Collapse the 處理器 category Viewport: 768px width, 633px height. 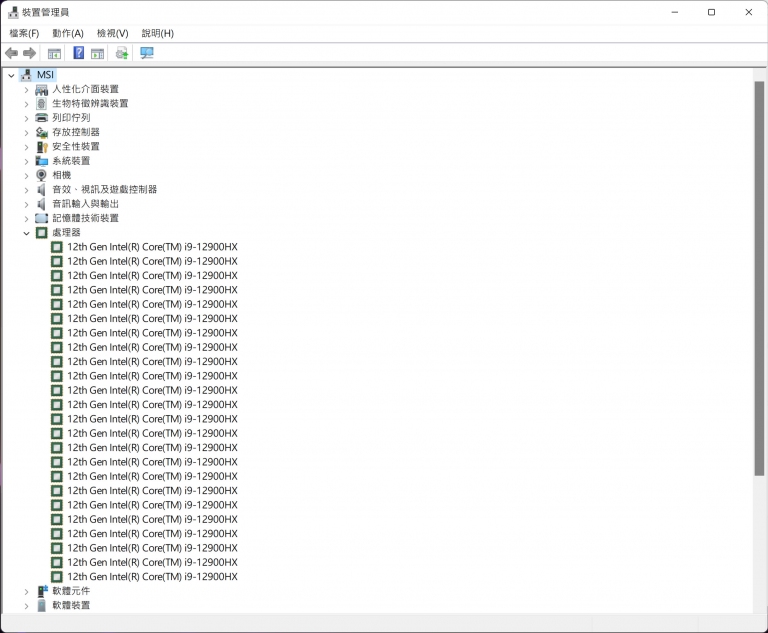[x=27, y=233]
